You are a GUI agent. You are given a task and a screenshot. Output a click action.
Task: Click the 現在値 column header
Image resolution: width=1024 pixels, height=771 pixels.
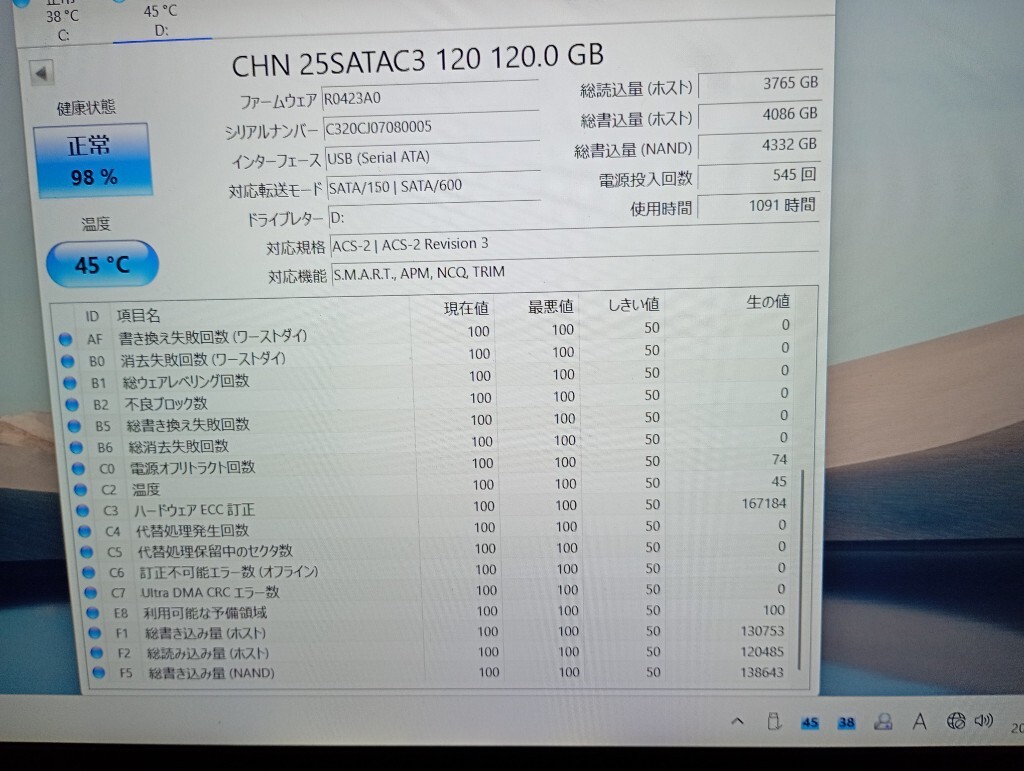point(466,309)
